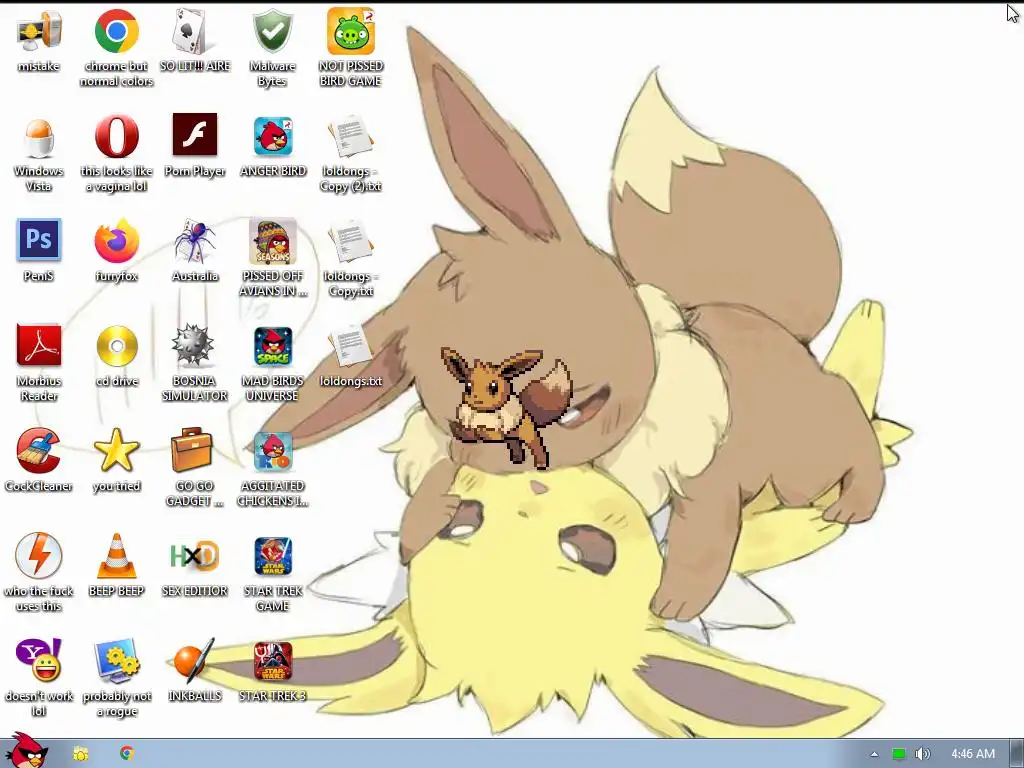Launch the 'furryfox' Firefox icon
This screenshot has width=1024, height=768.
click(116, 241)
